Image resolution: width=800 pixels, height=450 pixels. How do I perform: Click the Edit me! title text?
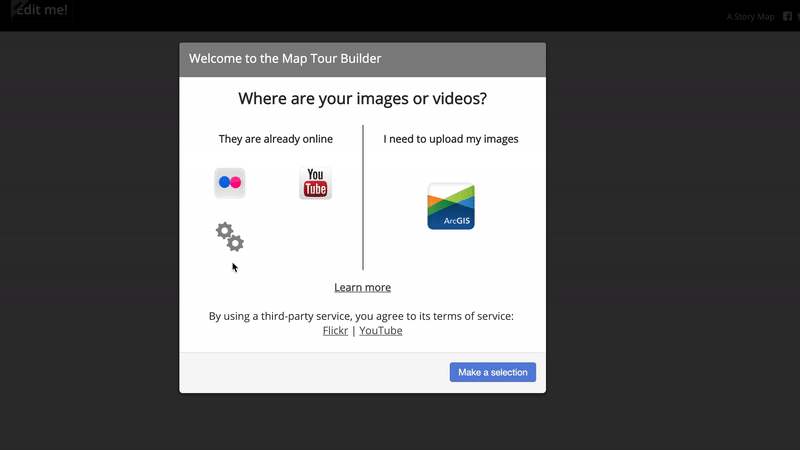click(40, 10)
